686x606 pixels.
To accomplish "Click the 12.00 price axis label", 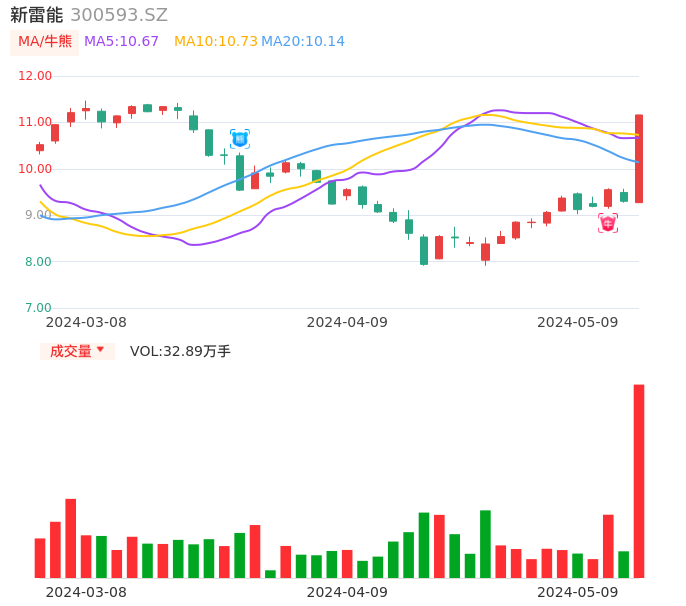I will [35, 76].
